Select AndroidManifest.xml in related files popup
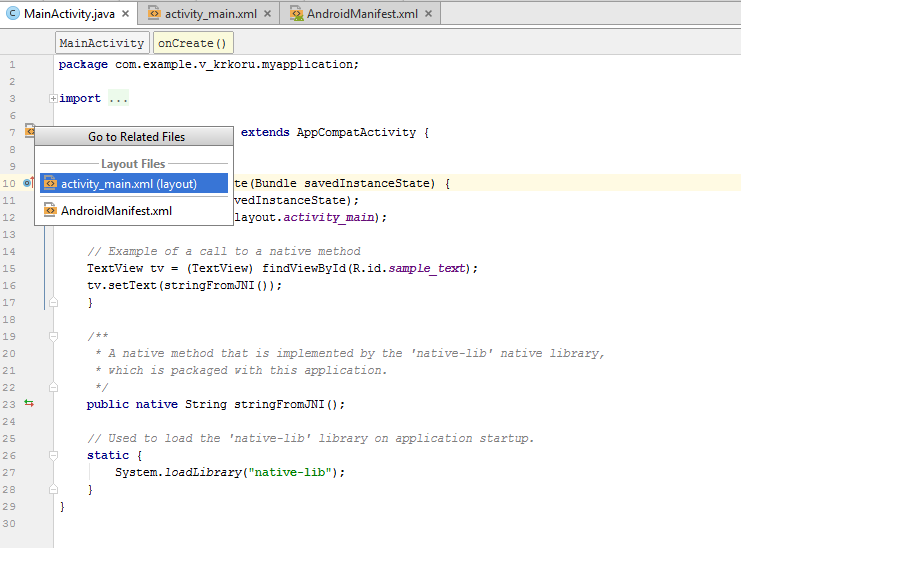The image size is (900, 569). (134, 211)
